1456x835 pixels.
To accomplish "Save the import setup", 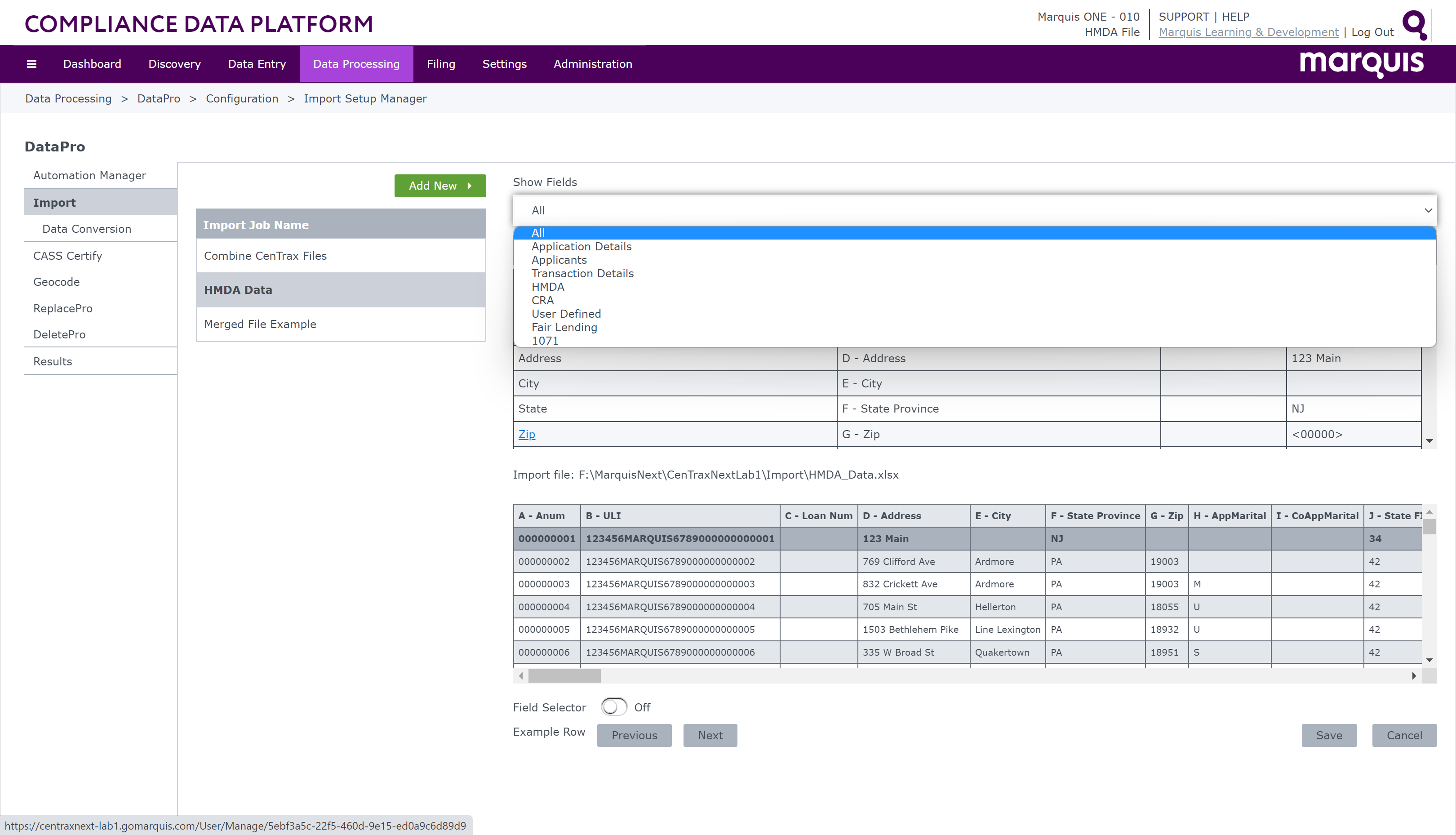I will coord(1329,735).
